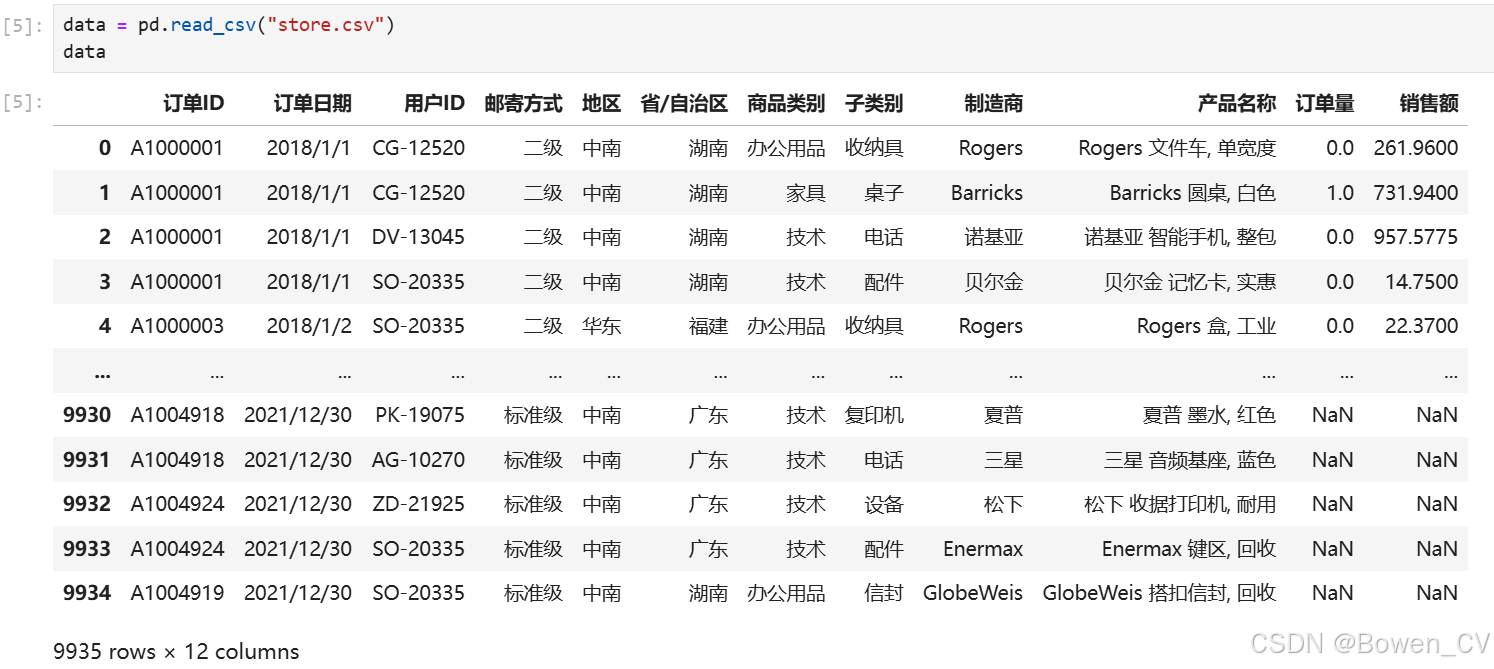Click order ID A1004919
The image size is (1494, 669).
[178, 593]
